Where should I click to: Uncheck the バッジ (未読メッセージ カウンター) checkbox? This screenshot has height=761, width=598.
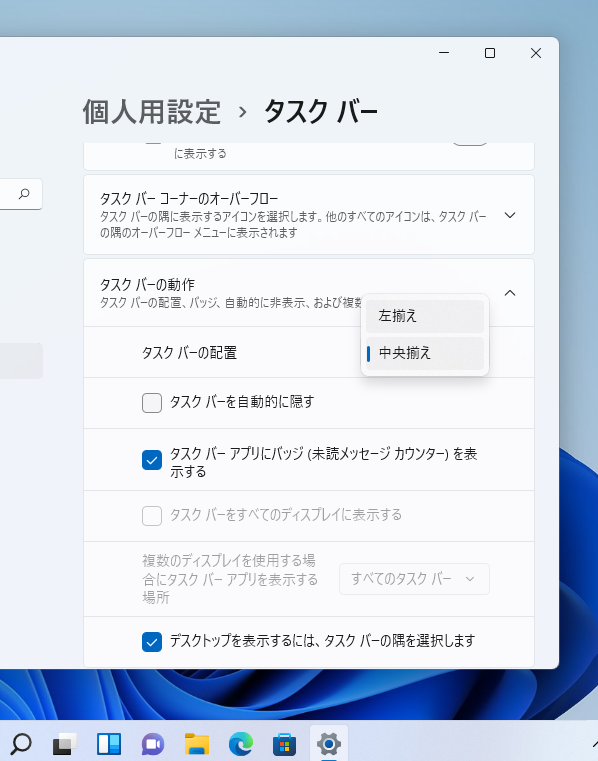(152, 460)
